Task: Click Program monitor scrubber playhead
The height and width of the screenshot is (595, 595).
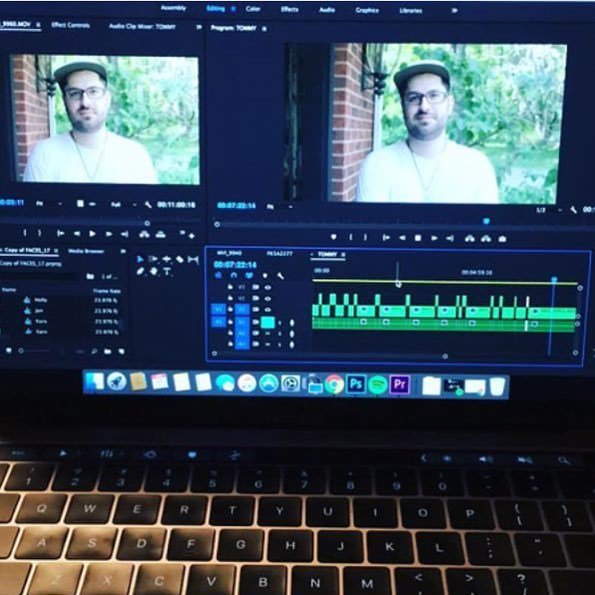Action: click(x=486, y=221)
